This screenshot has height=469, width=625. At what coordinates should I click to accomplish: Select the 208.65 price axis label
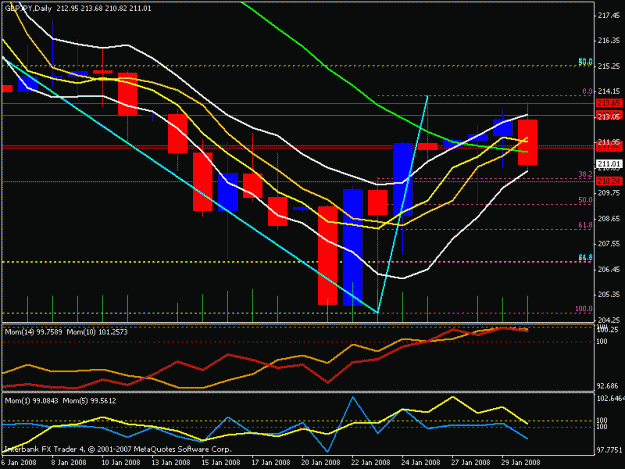click(x=609, y=218)
